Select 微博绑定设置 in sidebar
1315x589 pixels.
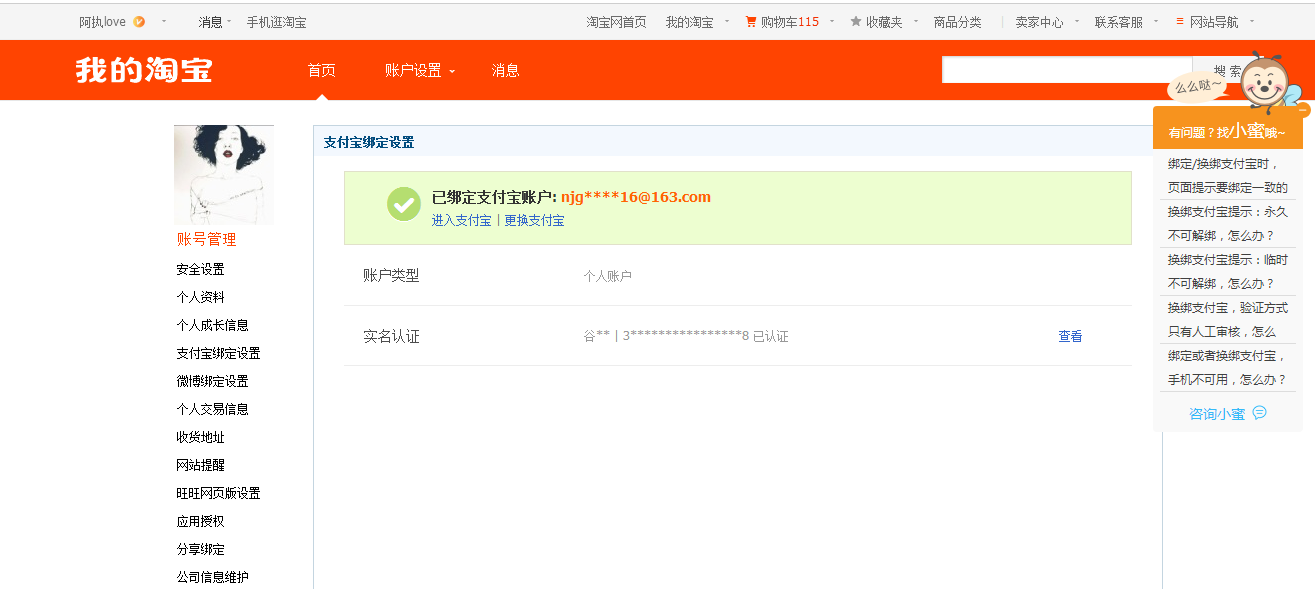212,381
